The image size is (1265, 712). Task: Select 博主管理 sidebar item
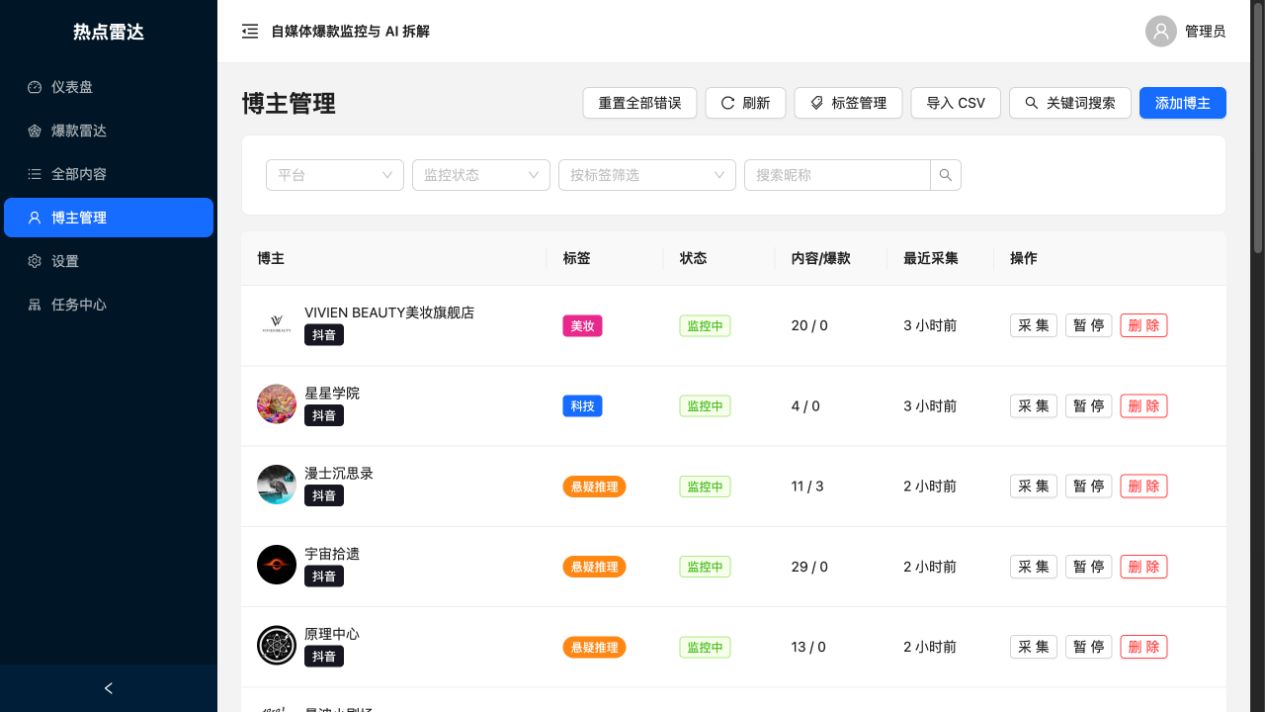click(108, 217)
